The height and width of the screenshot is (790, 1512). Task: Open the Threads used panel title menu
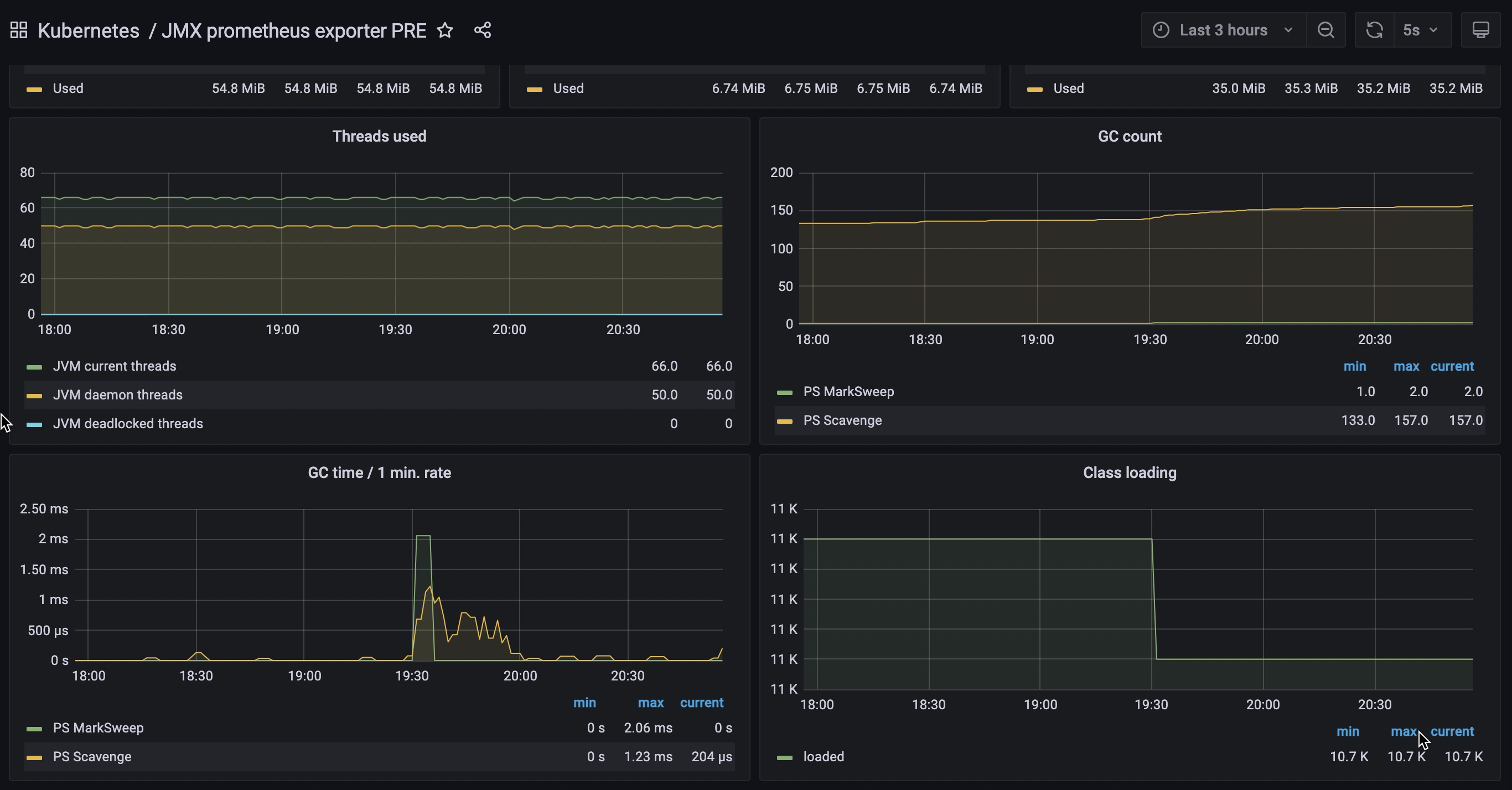[x=379, y=136]
